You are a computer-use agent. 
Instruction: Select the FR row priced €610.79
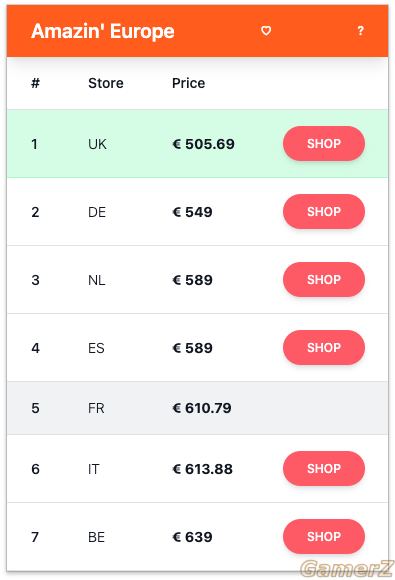coord(198,408)
